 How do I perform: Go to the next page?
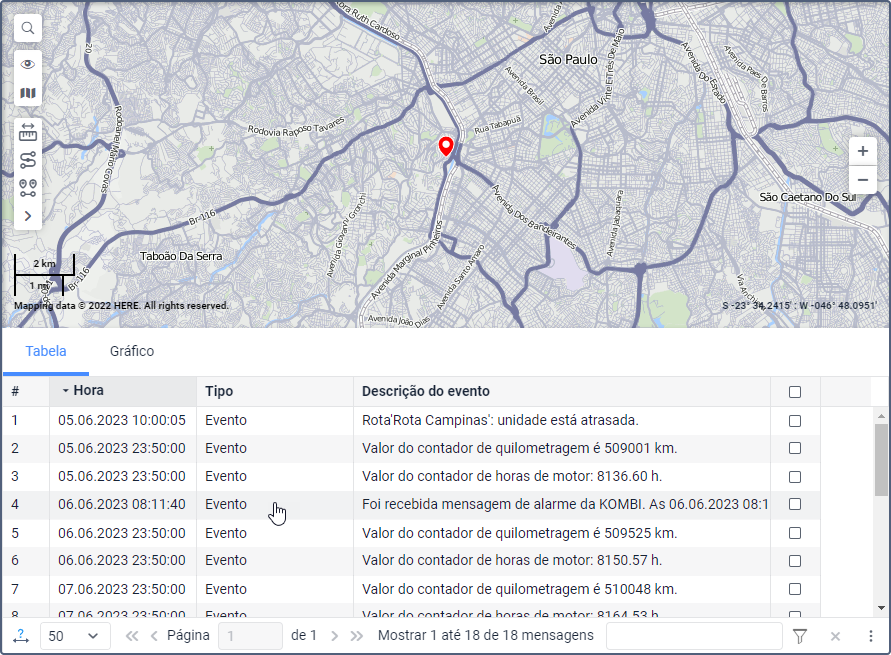coord(335,636)
